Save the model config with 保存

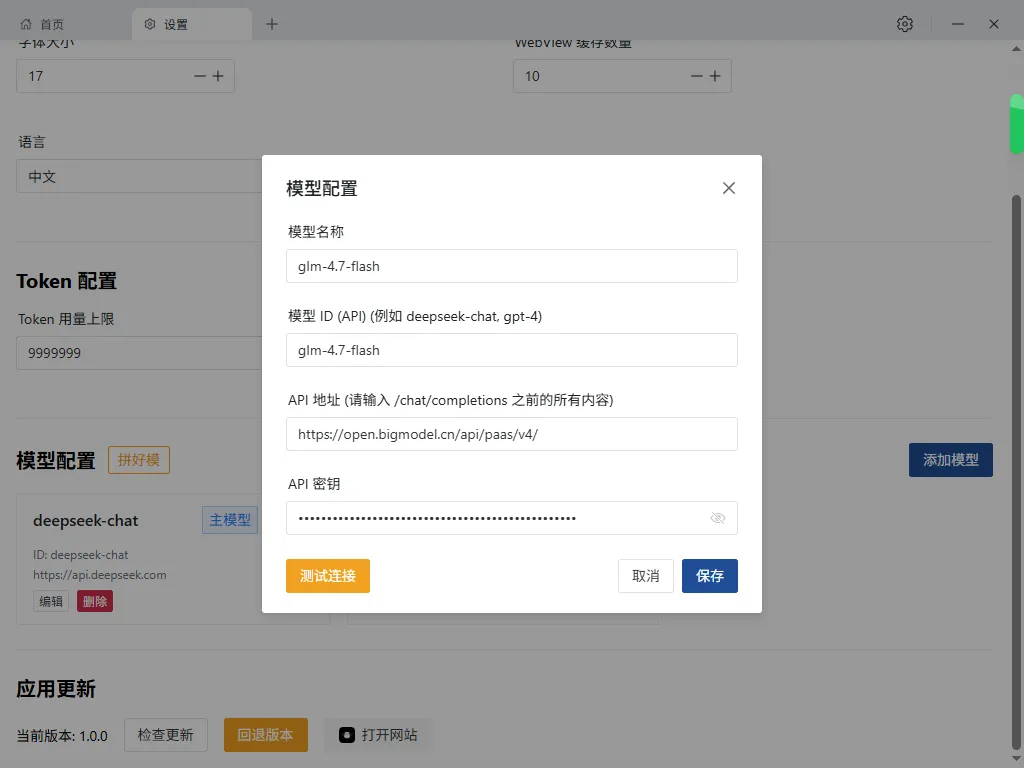[710, 575]
